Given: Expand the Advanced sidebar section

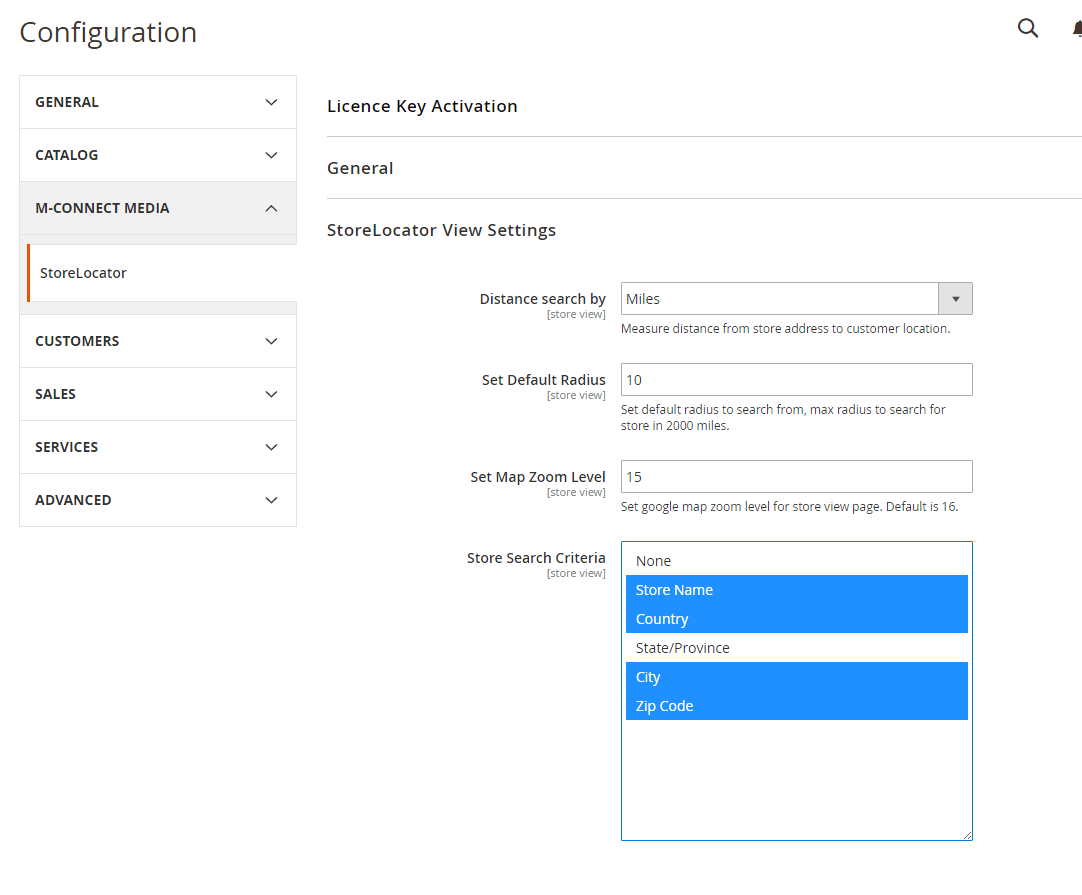Looking at the screenshot, I should coord(158,500).
